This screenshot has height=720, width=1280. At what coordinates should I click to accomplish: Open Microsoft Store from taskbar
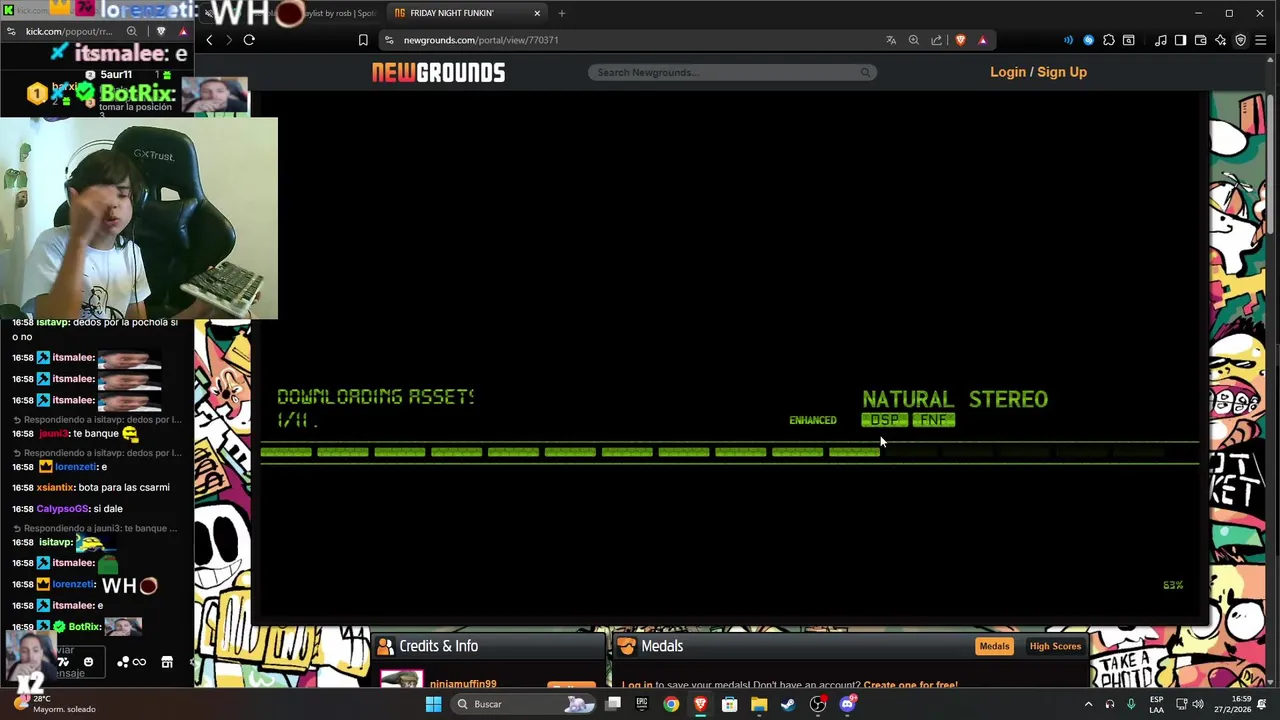point(730,704)
